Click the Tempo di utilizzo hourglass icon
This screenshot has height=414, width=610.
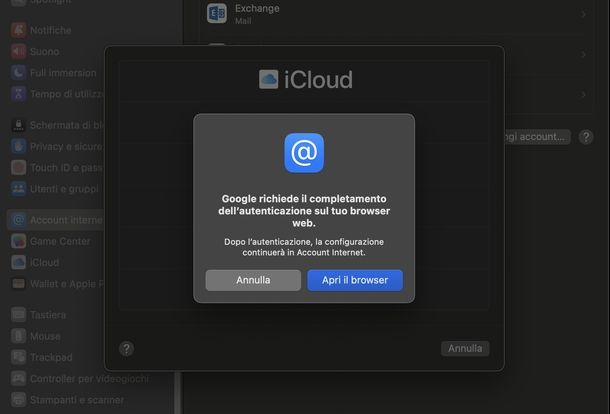tap(18, 94)
